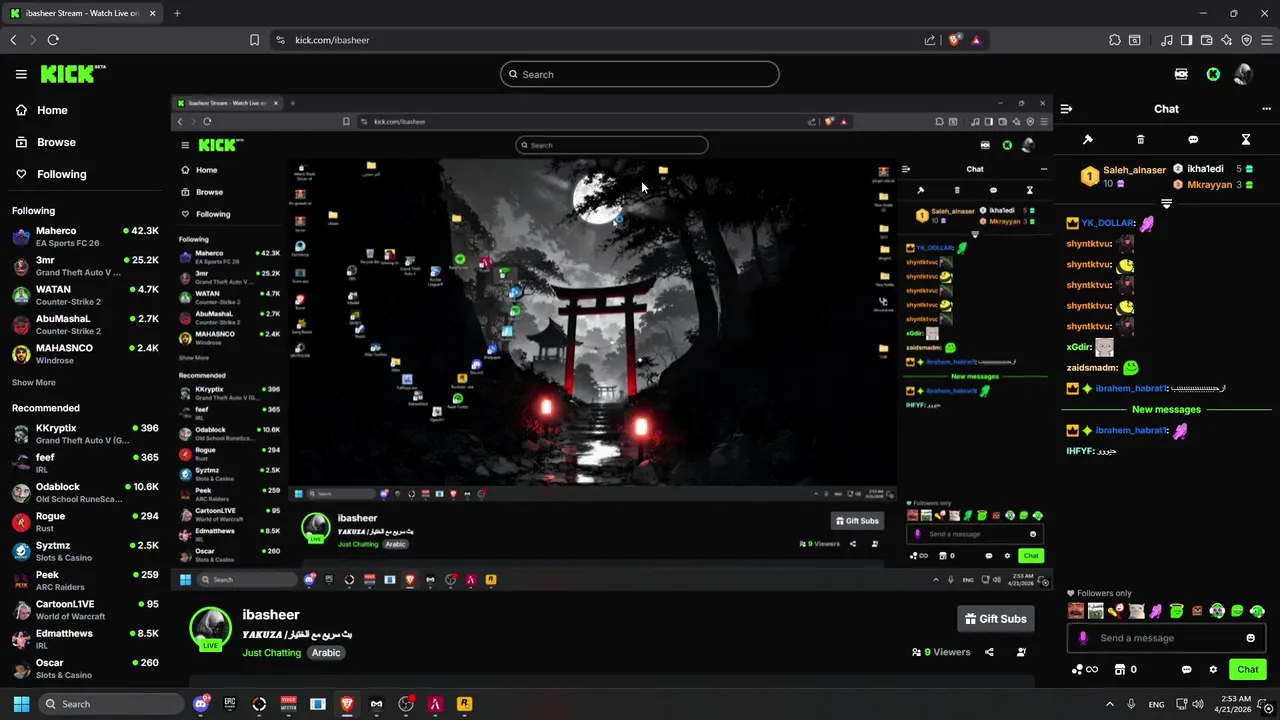Open feef recommended channel
1280x720 pixels.
click(x=85, y=463)
